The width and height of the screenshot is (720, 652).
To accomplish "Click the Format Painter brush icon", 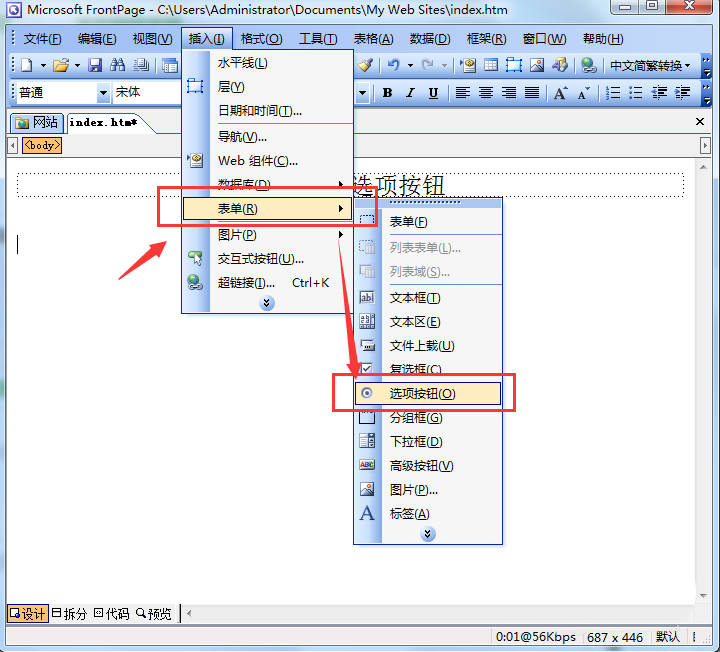I will [366, 65].
